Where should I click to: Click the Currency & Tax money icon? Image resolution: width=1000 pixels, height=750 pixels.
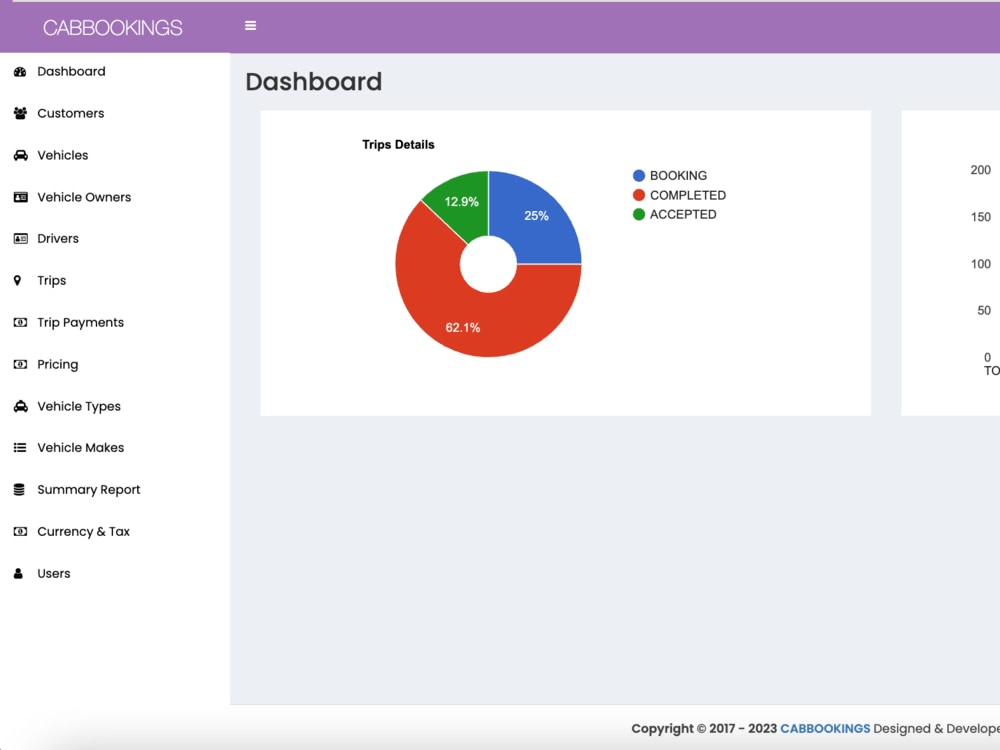[x=20, y=531]
